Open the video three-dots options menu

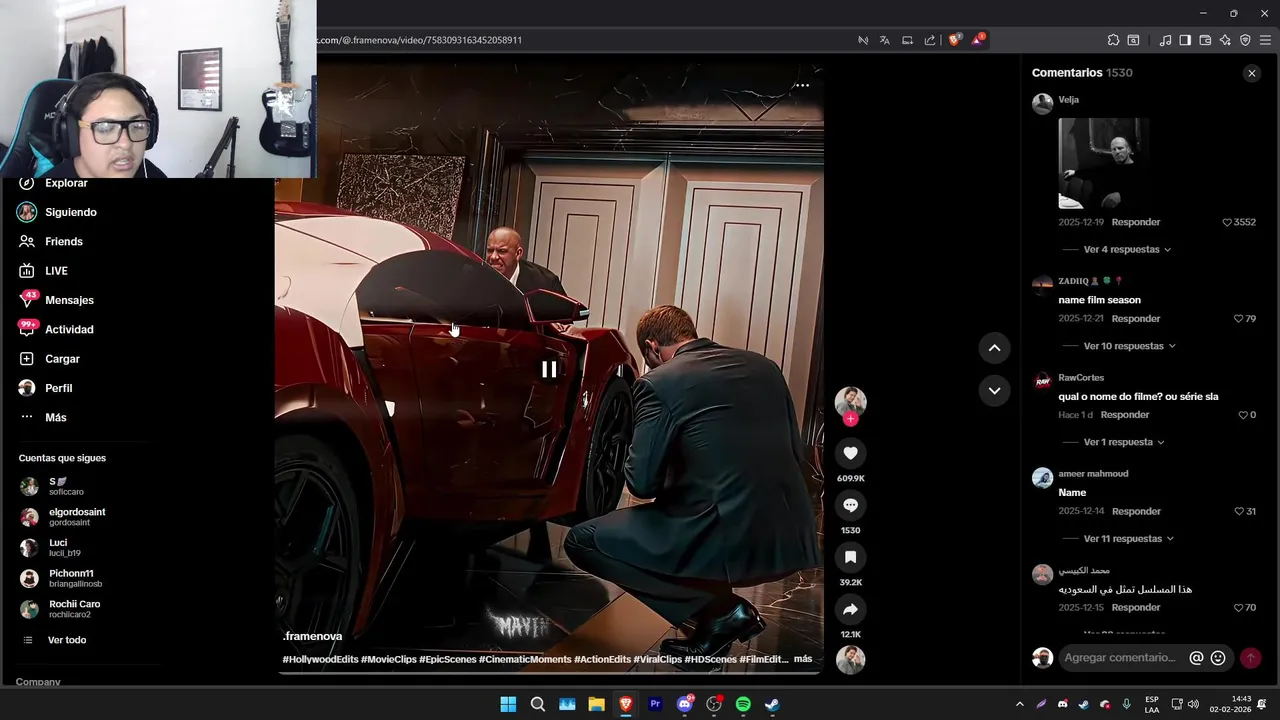click(x=802, y=85)
